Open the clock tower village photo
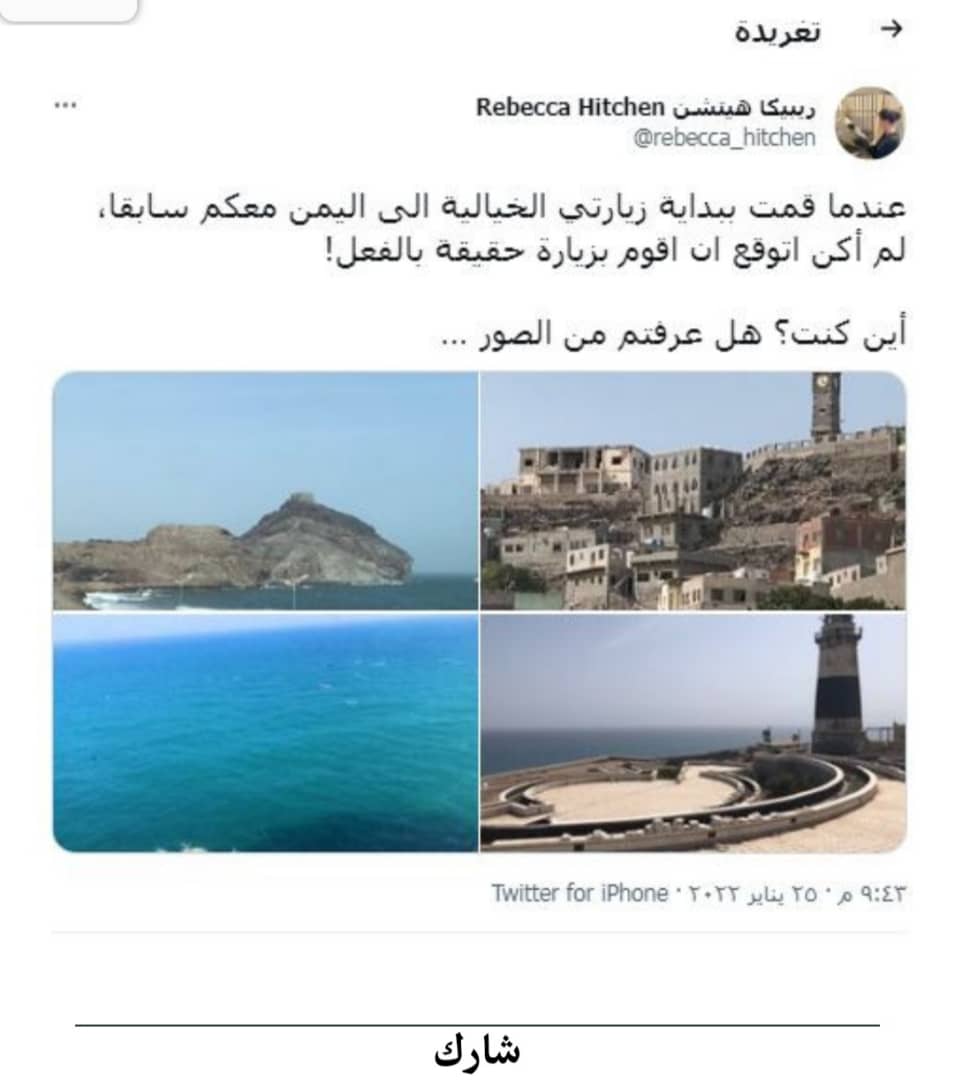 pyautogui.click(x=692, y=490)
